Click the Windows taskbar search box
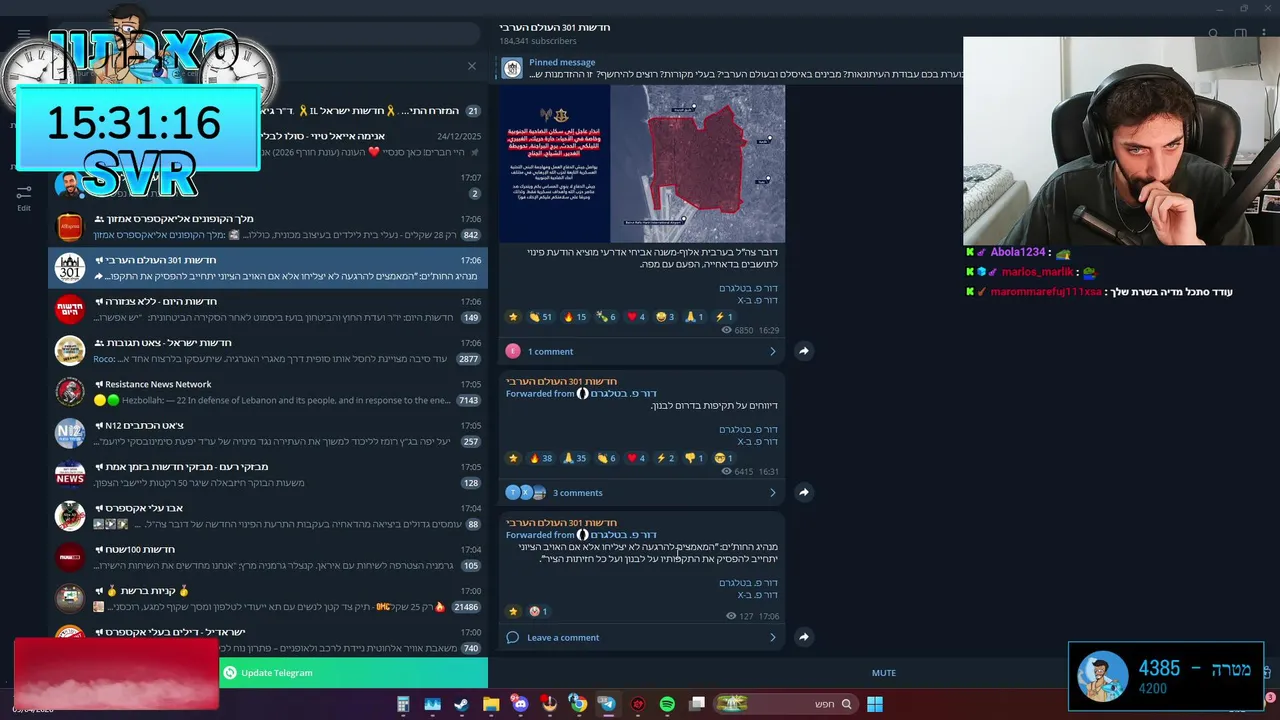The width and height of the screenshot is (1280, 720). [x=785, y=704]
